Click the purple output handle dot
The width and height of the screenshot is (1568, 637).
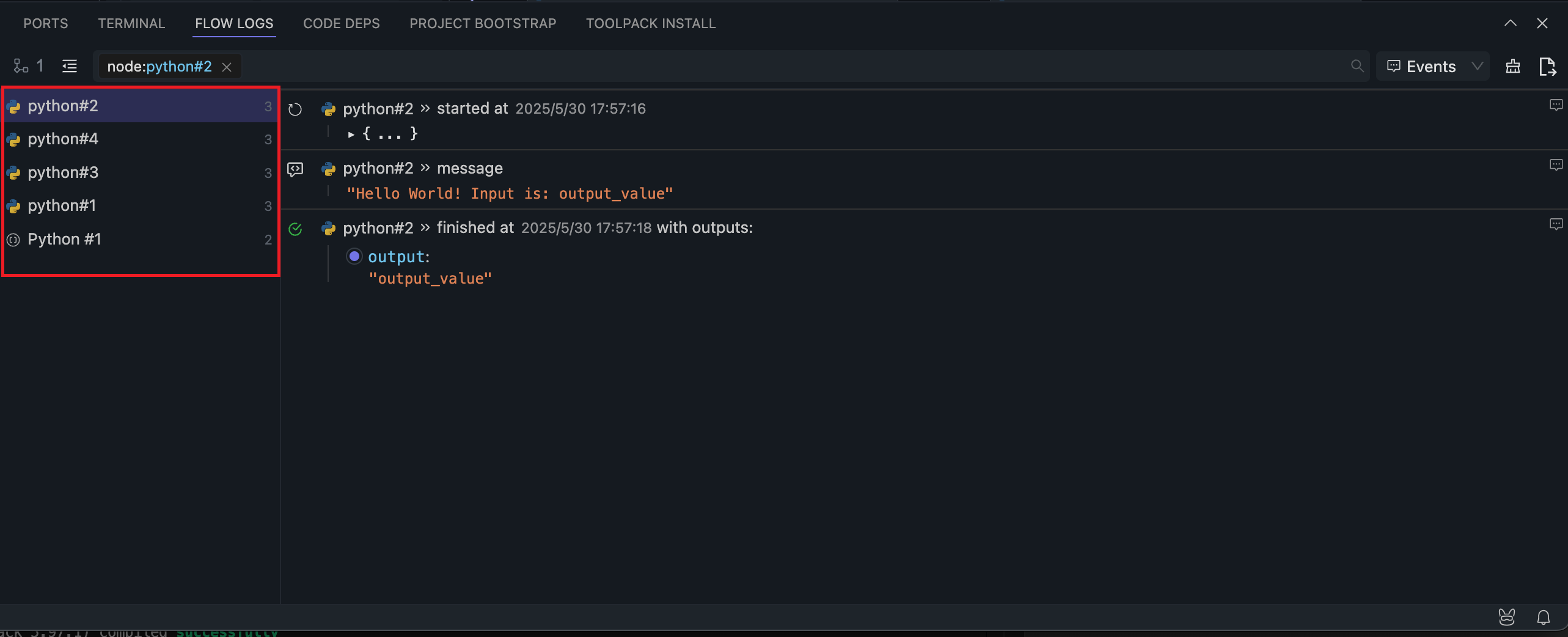pyautogui.click(x=354, y=256)
